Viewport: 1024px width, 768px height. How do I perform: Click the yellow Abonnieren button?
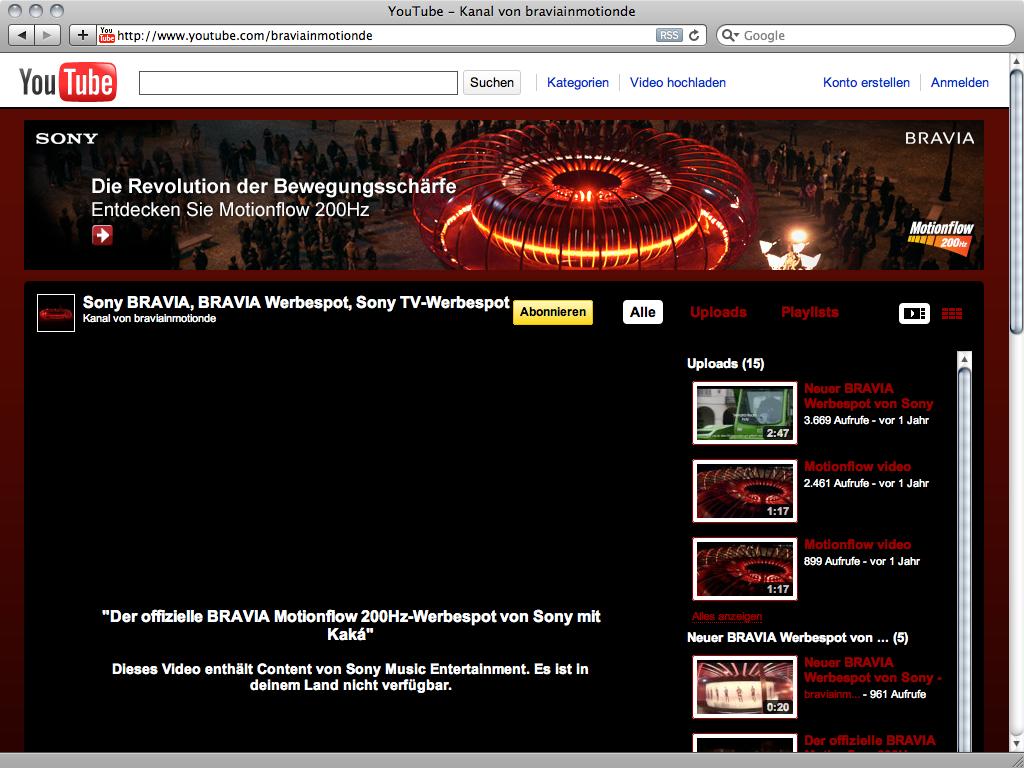click(x=553, y=312)
